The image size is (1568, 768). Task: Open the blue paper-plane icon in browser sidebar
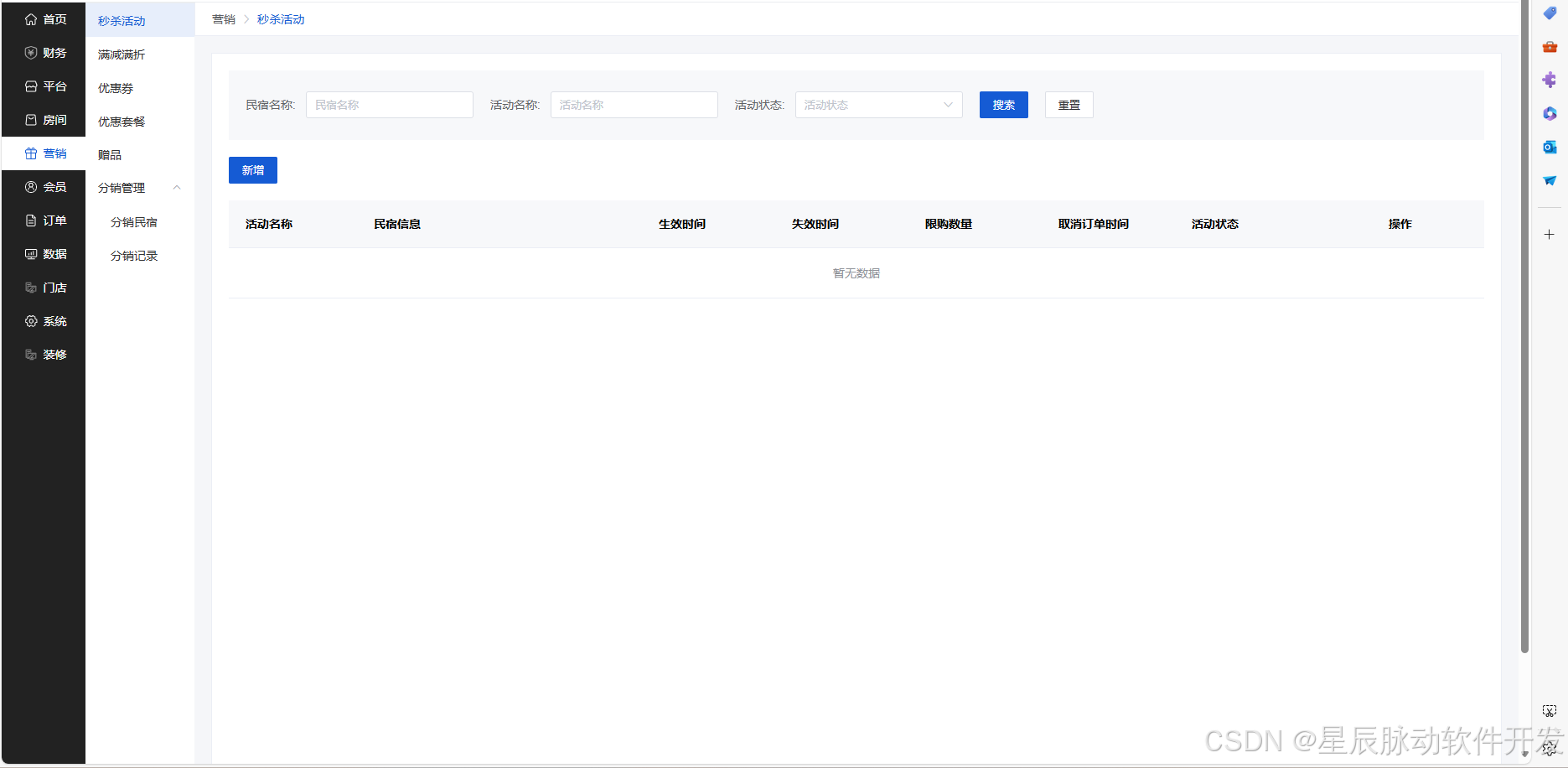[x=1550, y=181]
